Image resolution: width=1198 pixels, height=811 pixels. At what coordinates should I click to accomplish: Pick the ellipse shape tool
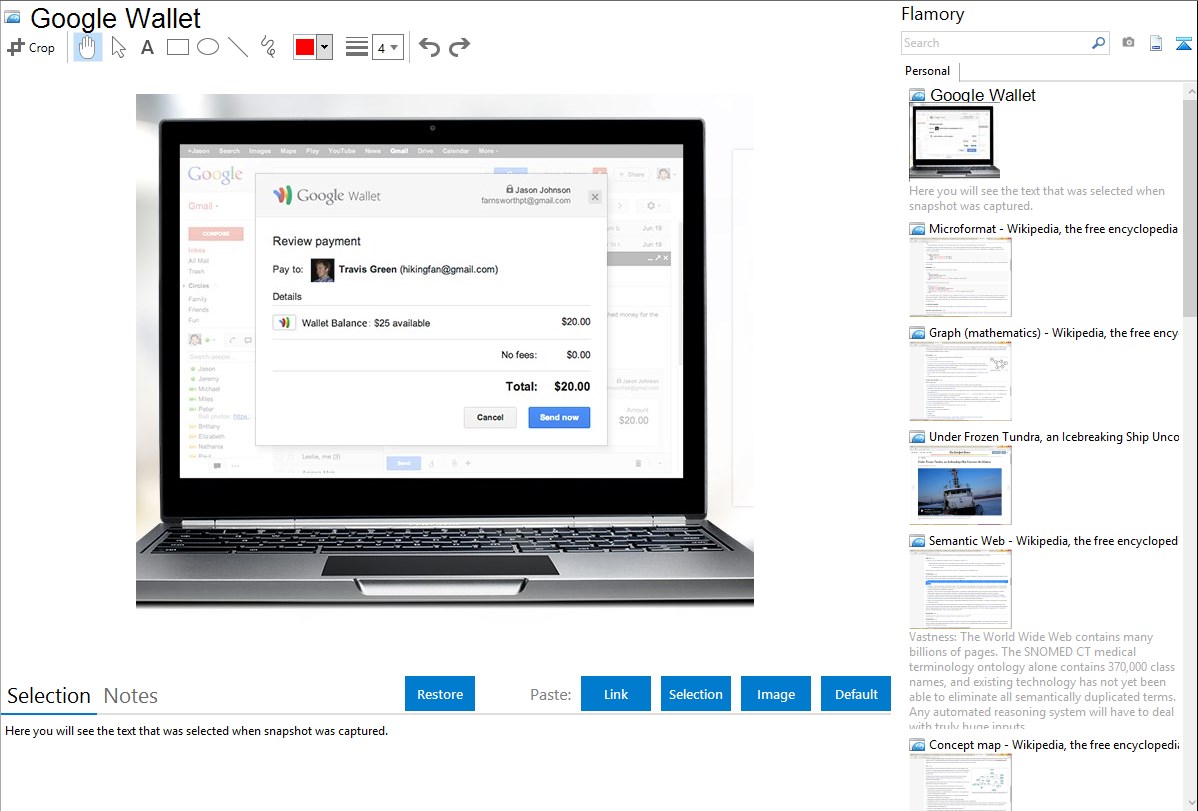pos(208,47)
